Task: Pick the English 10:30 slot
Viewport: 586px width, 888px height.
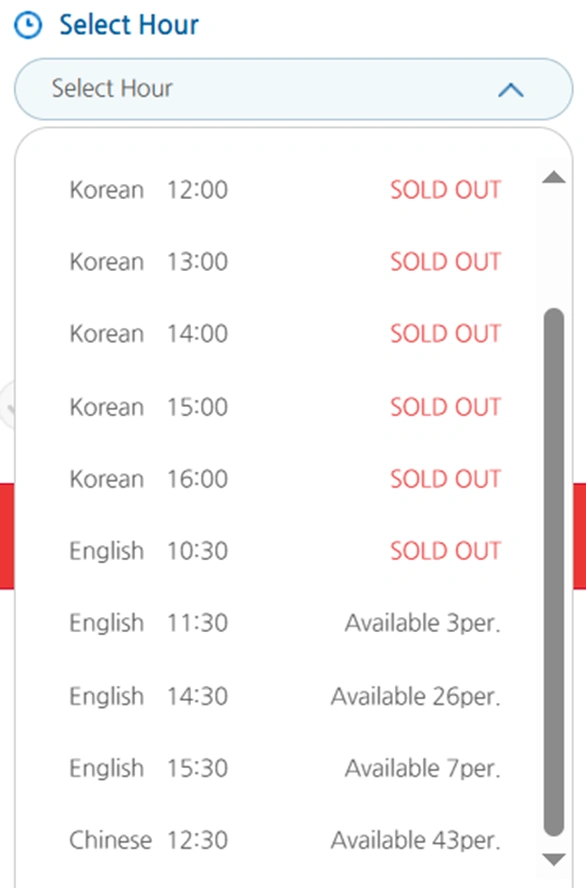Action: click(x=285, y=550)
